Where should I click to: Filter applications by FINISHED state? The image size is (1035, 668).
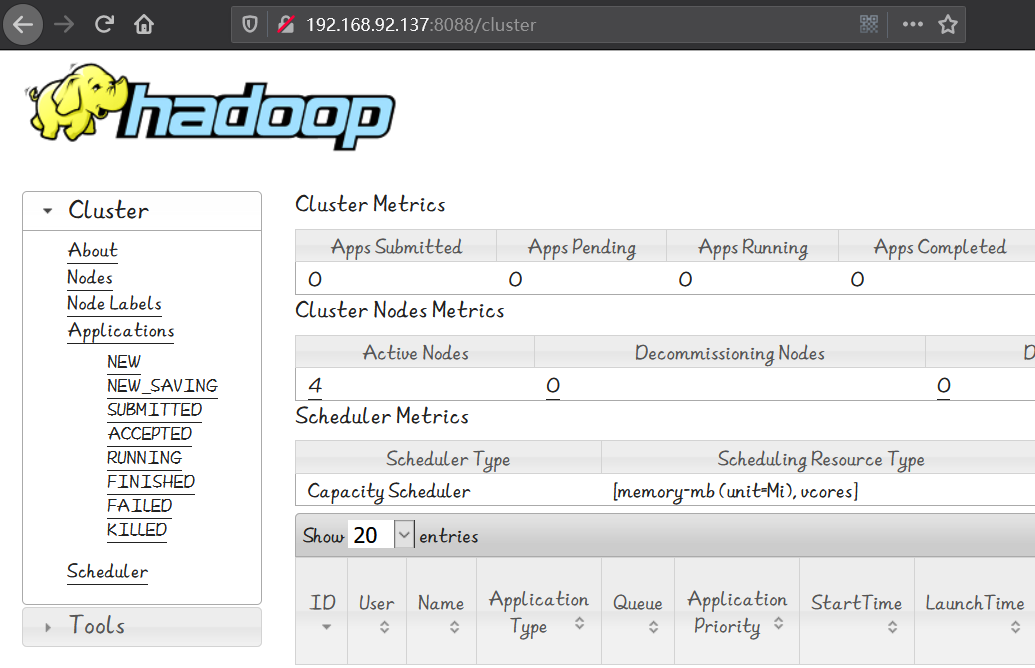(x=151, y=482)
